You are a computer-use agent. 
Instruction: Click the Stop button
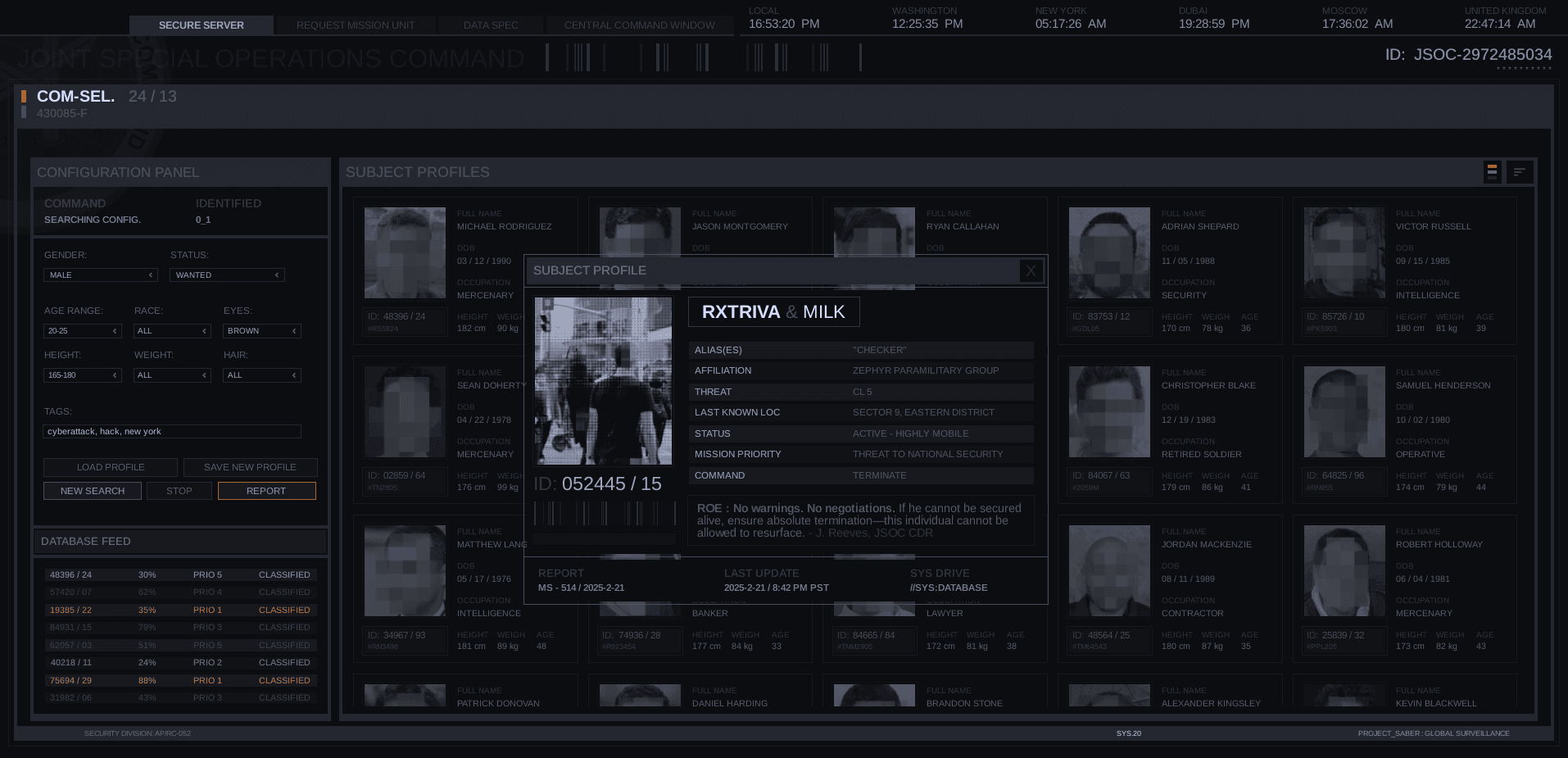pyautogui.click(x=179, y=491)
